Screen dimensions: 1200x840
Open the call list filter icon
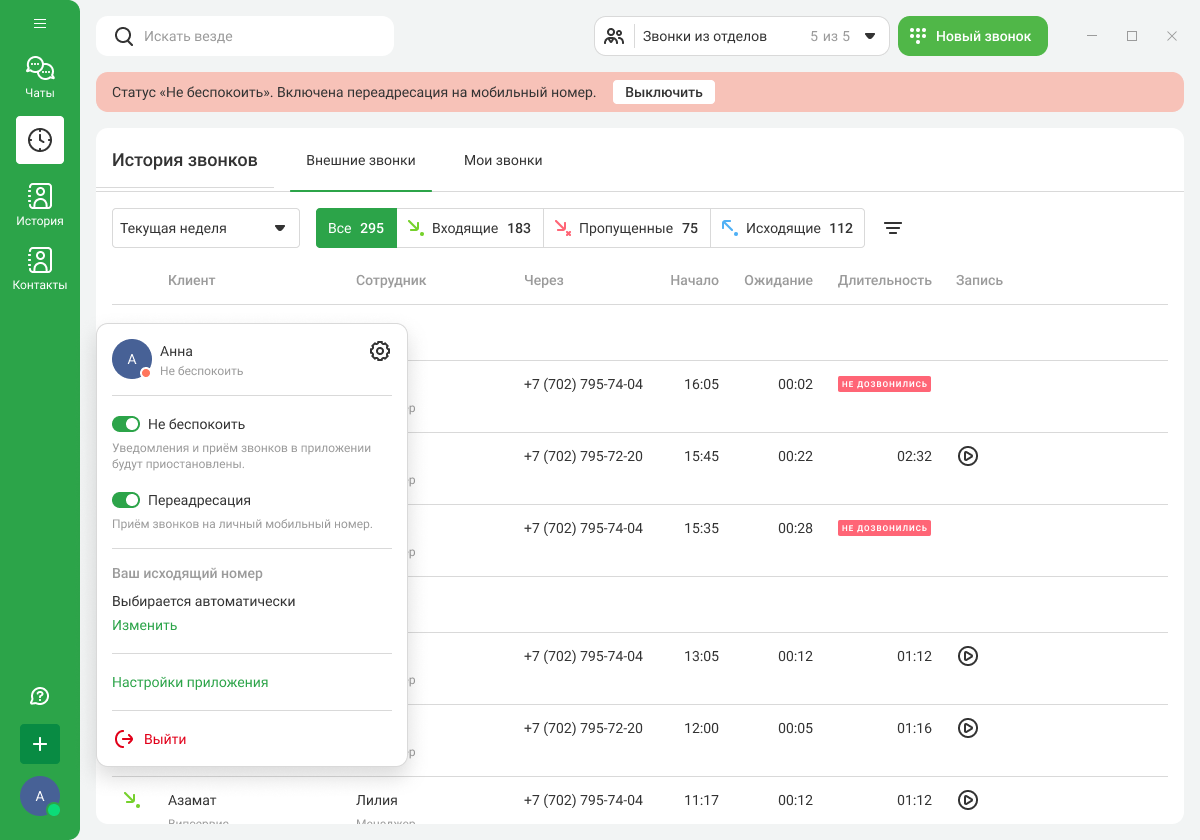pos(893,228)
